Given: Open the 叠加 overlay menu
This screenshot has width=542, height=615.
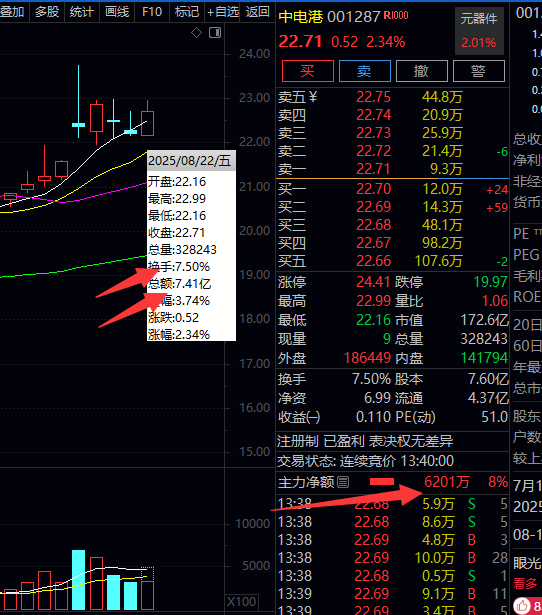Looking at the screenshot, I should (x=12, y=12).
